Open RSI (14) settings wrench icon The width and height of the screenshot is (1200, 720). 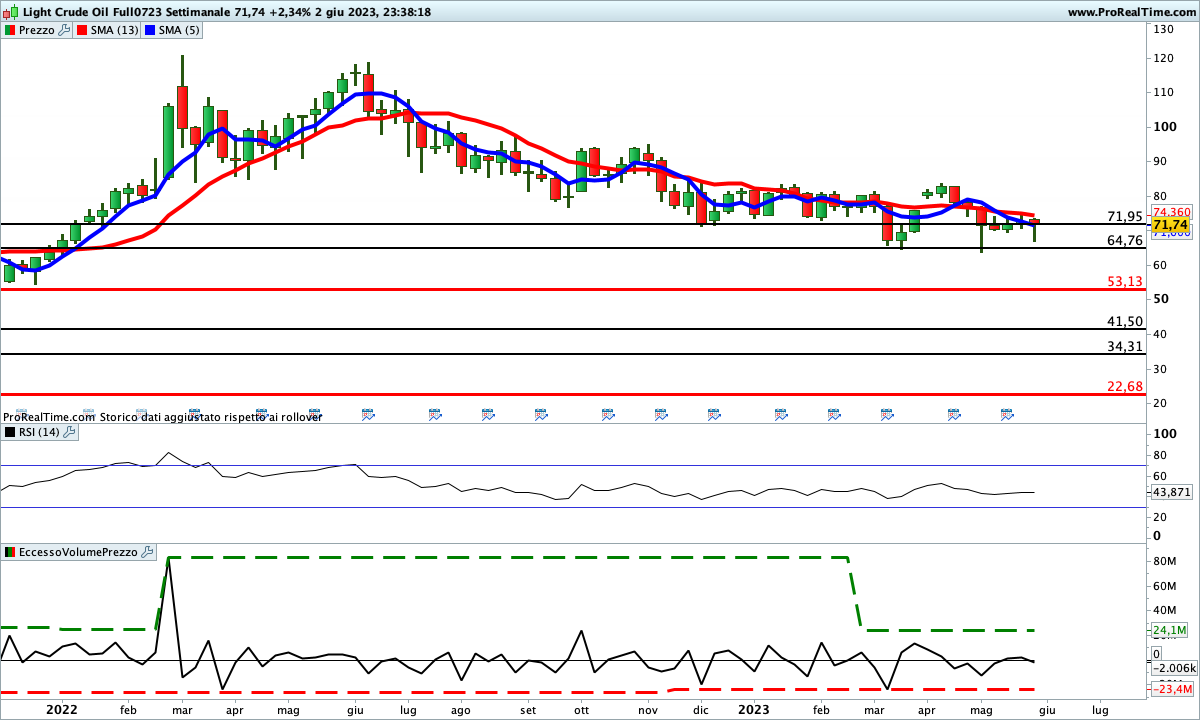(x=71, y=432)
